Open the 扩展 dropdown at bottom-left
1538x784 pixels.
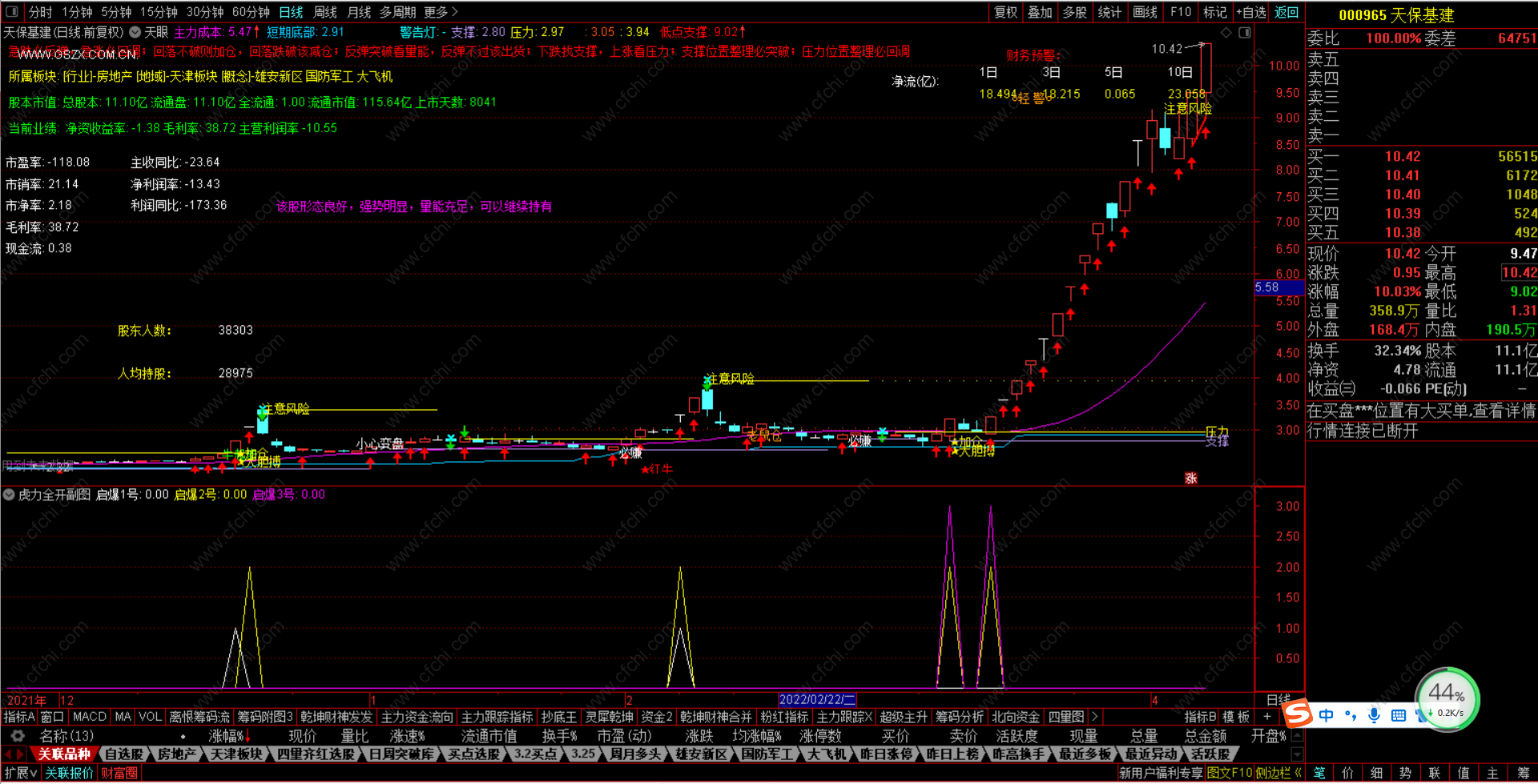(x=21, y=773)
